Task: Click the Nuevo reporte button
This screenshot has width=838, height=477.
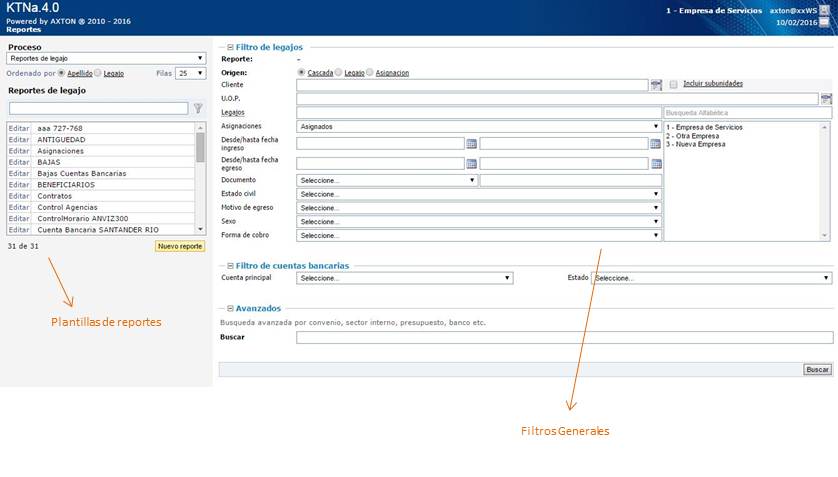Action: 180,245
